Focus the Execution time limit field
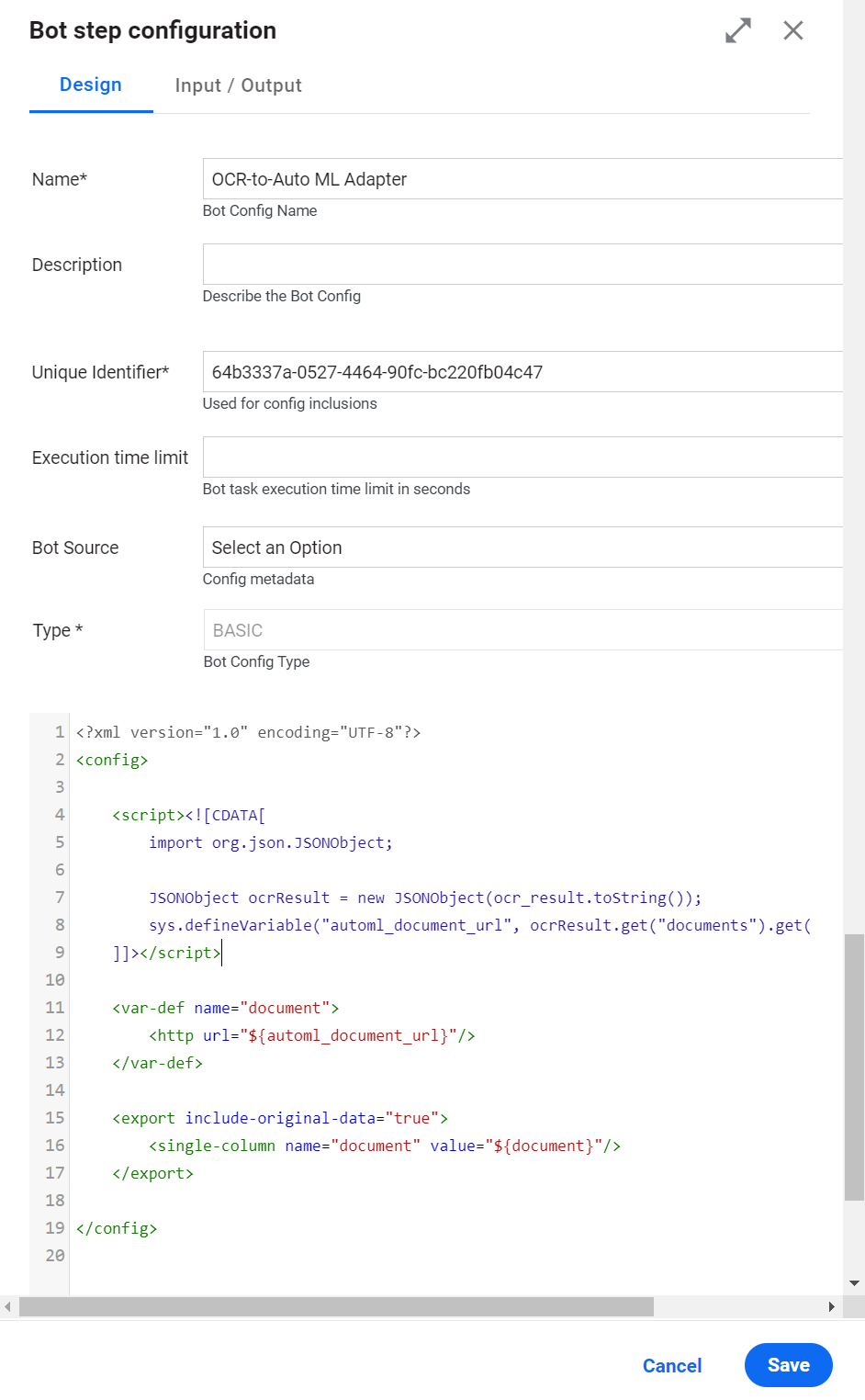The width and height of the screenshot is (865, 1400). click(522, 457)
